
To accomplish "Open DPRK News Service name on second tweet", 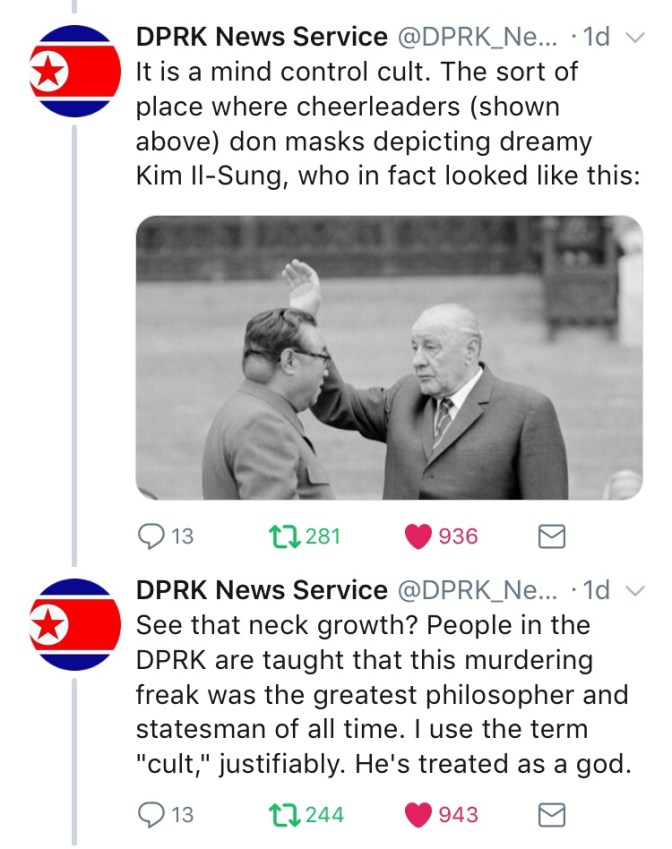I will 262,590.
